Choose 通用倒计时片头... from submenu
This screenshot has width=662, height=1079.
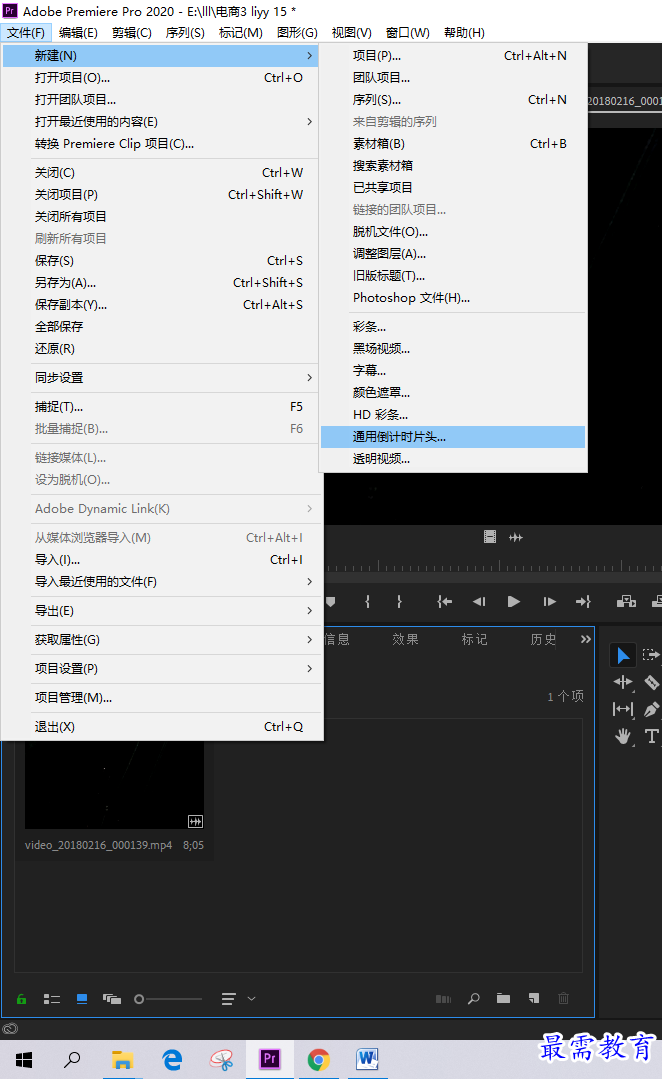pyautogui.click(x=453, y=437)
